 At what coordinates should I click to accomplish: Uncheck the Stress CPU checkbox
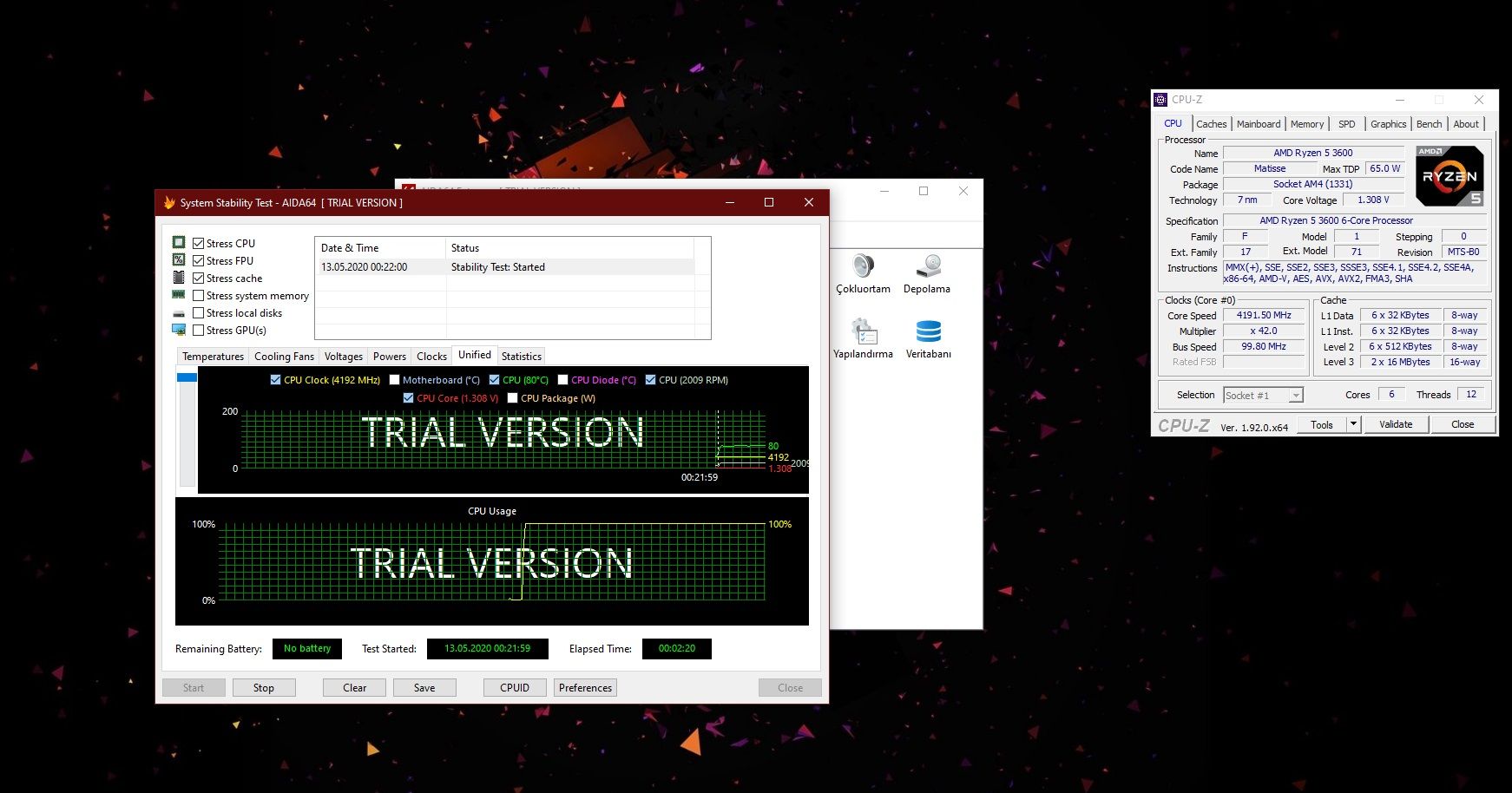(x=199, y=244)
